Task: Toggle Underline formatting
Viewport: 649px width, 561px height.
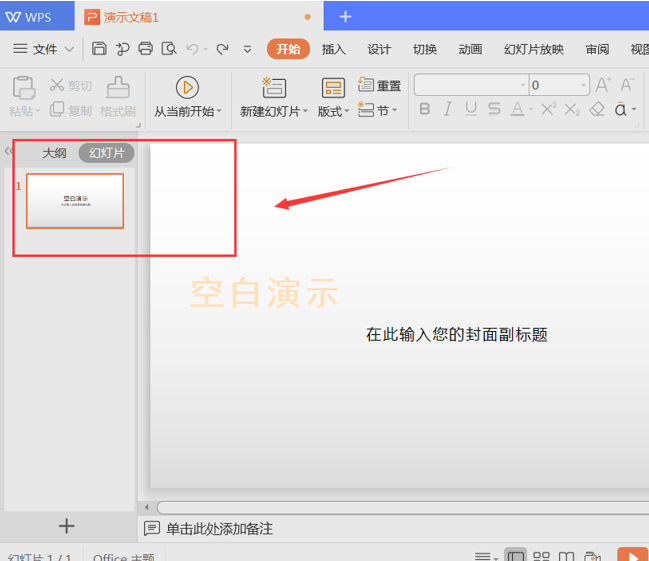Action: (x=471, y=109)
